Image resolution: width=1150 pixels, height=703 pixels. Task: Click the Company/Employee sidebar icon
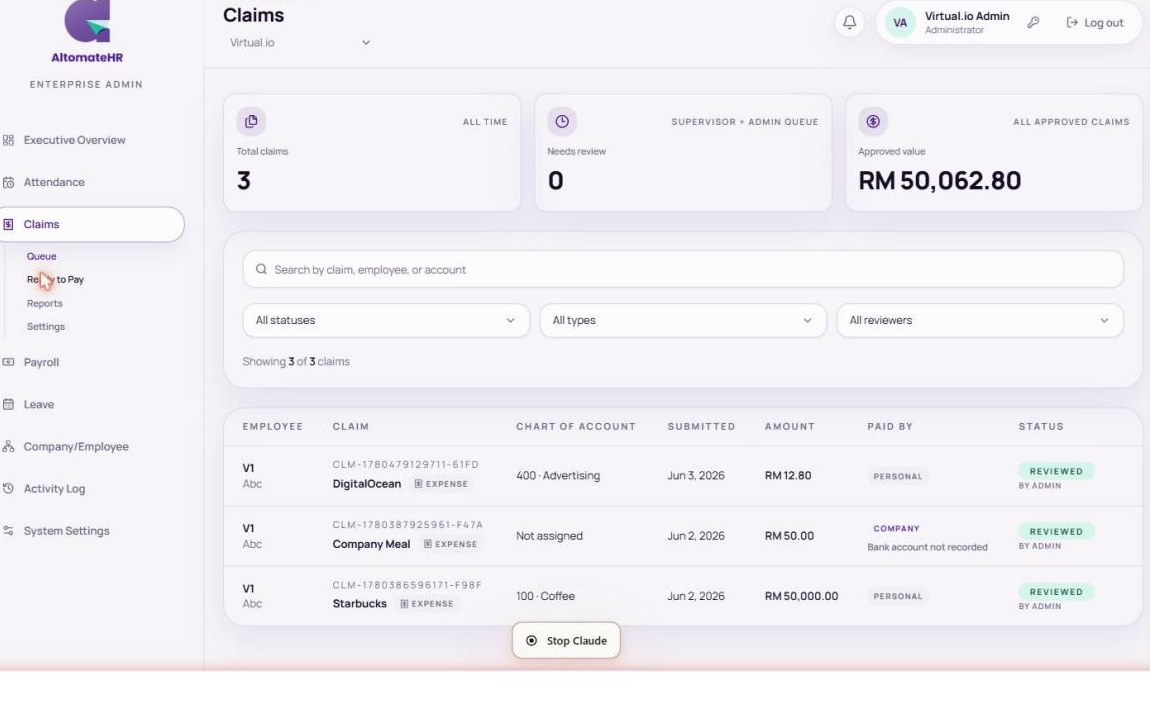click(x=8, y=446)
